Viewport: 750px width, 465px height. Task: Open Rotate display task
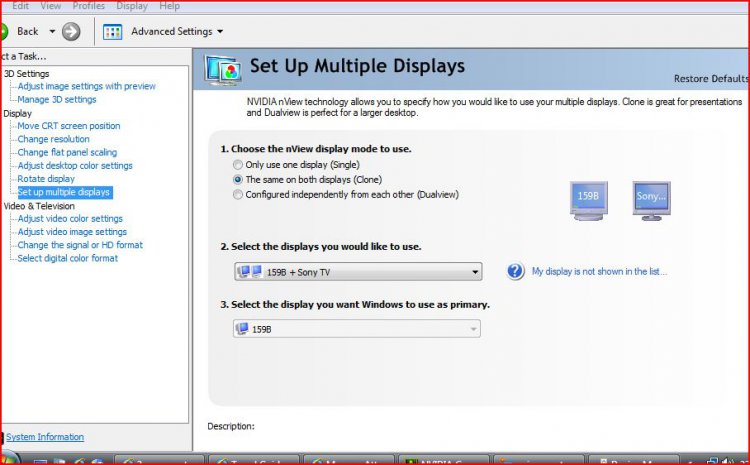point(46,179)
